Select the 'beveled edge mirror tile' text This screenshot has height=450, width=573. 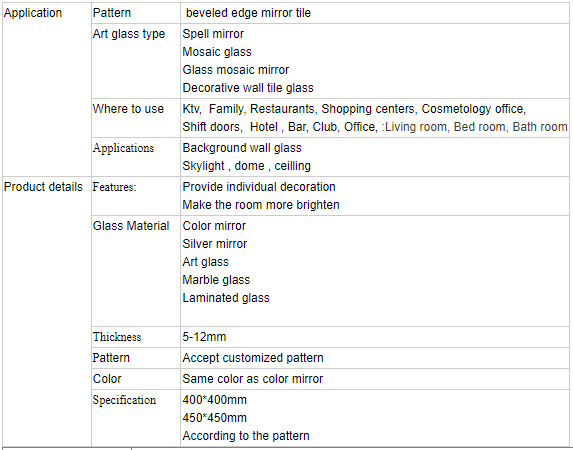coord(248,13)
